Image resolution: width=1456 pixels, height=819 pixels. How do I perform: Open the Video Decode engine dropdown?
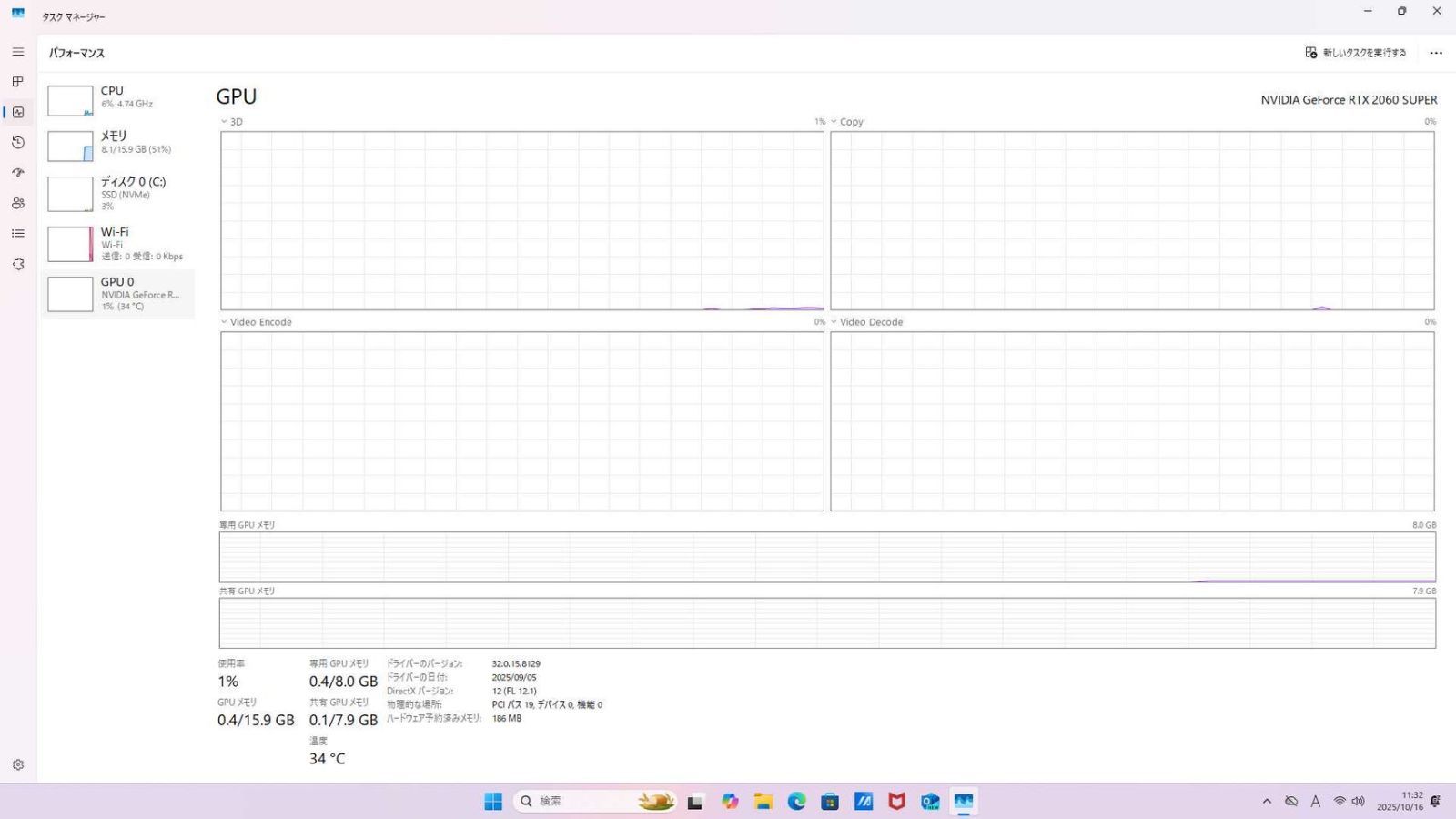pyautogui.click(x=866, y=322)
